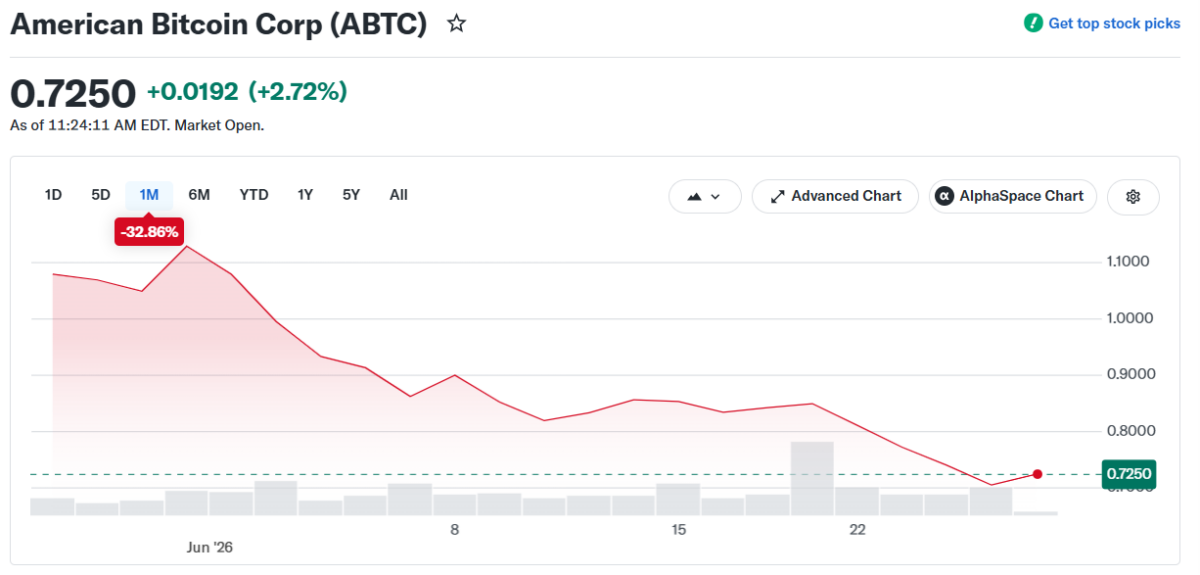
Task: Select the 1M time range tab
Action: click(x=149, y=195)
